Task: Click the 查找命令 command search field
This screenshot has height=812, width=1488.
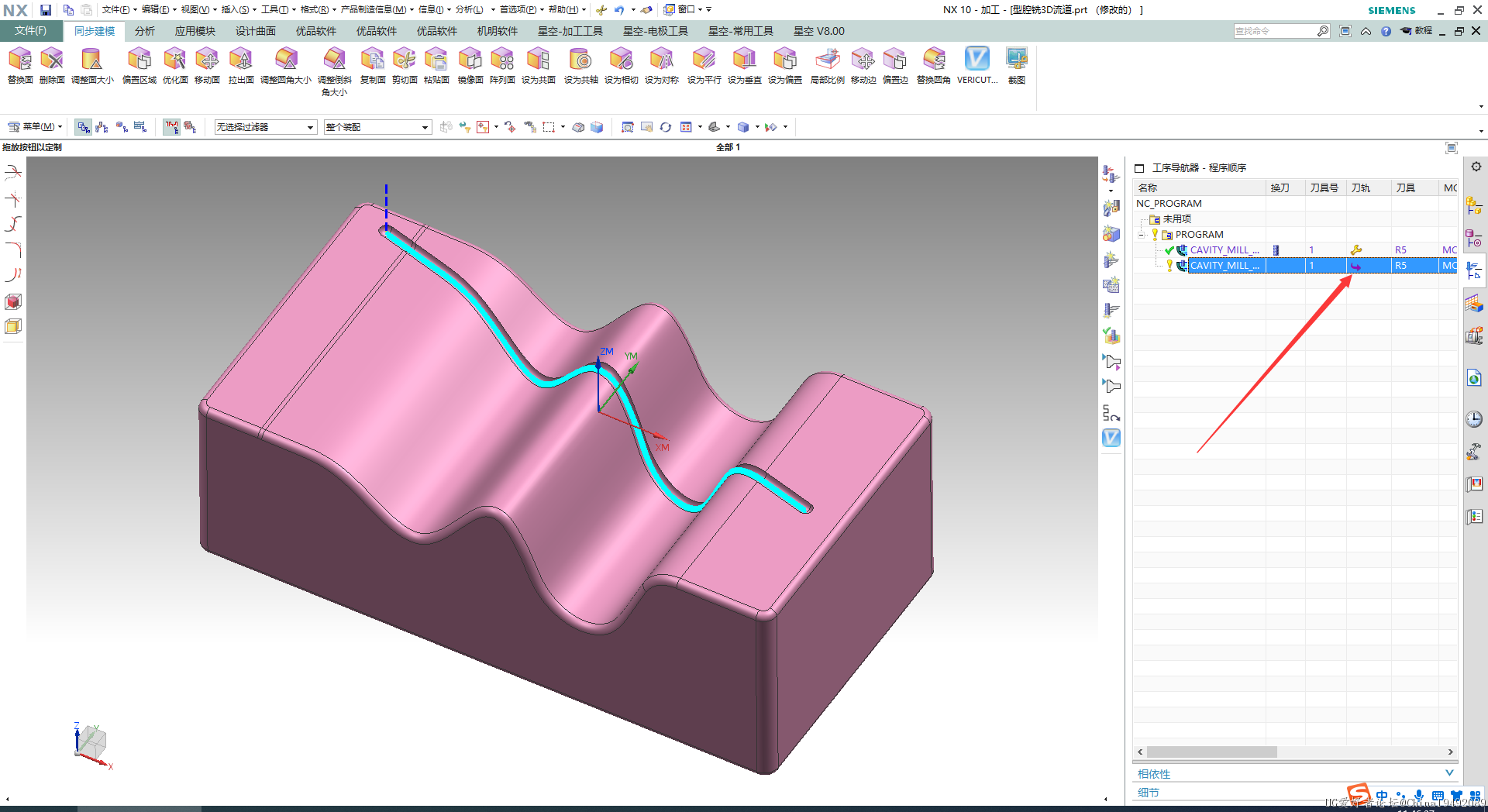Action: [x=1274, y=31]
